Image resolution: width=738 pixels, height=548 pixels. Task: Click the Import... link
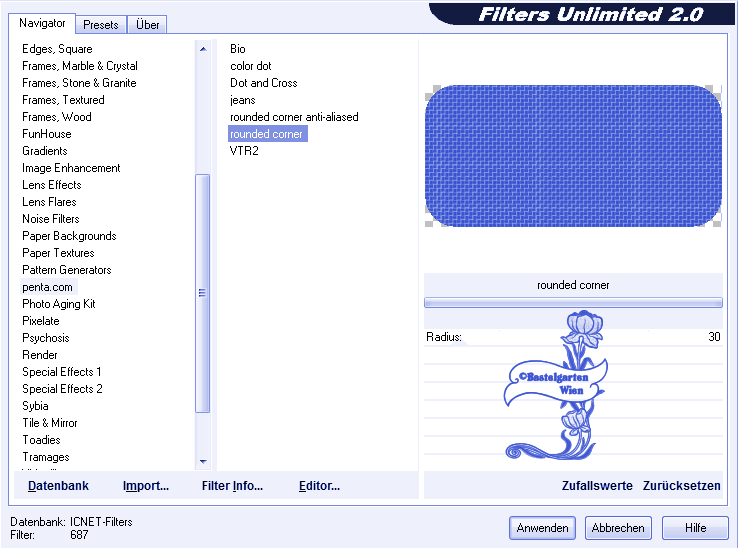coord(145,486)
